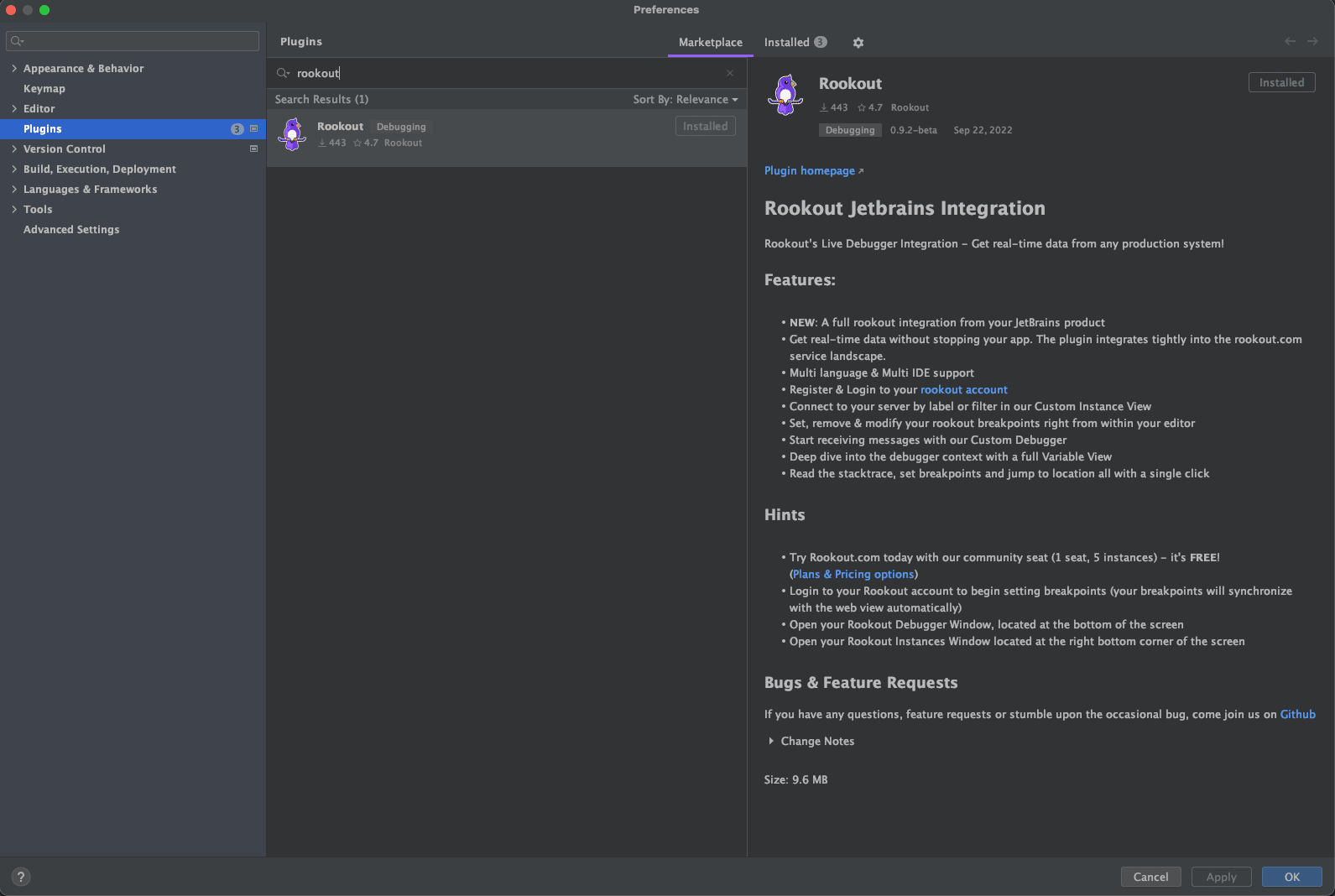
Task: Click the Cancel button
Action: (x=1150, y=877)
